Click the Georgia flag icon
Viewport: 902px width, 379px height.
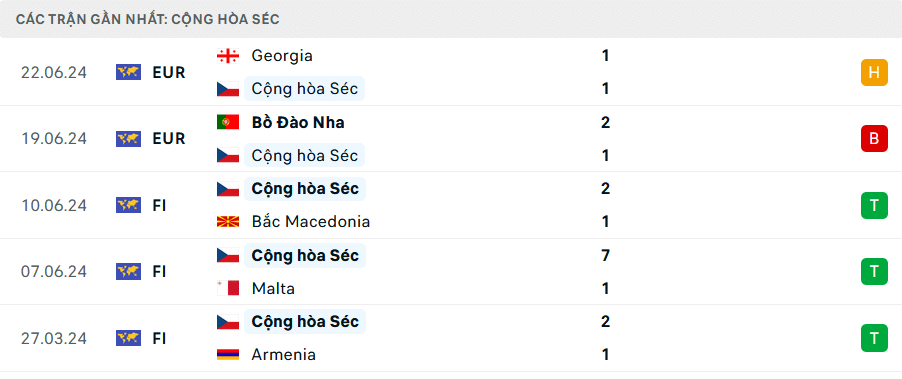(x=228, y=56)
